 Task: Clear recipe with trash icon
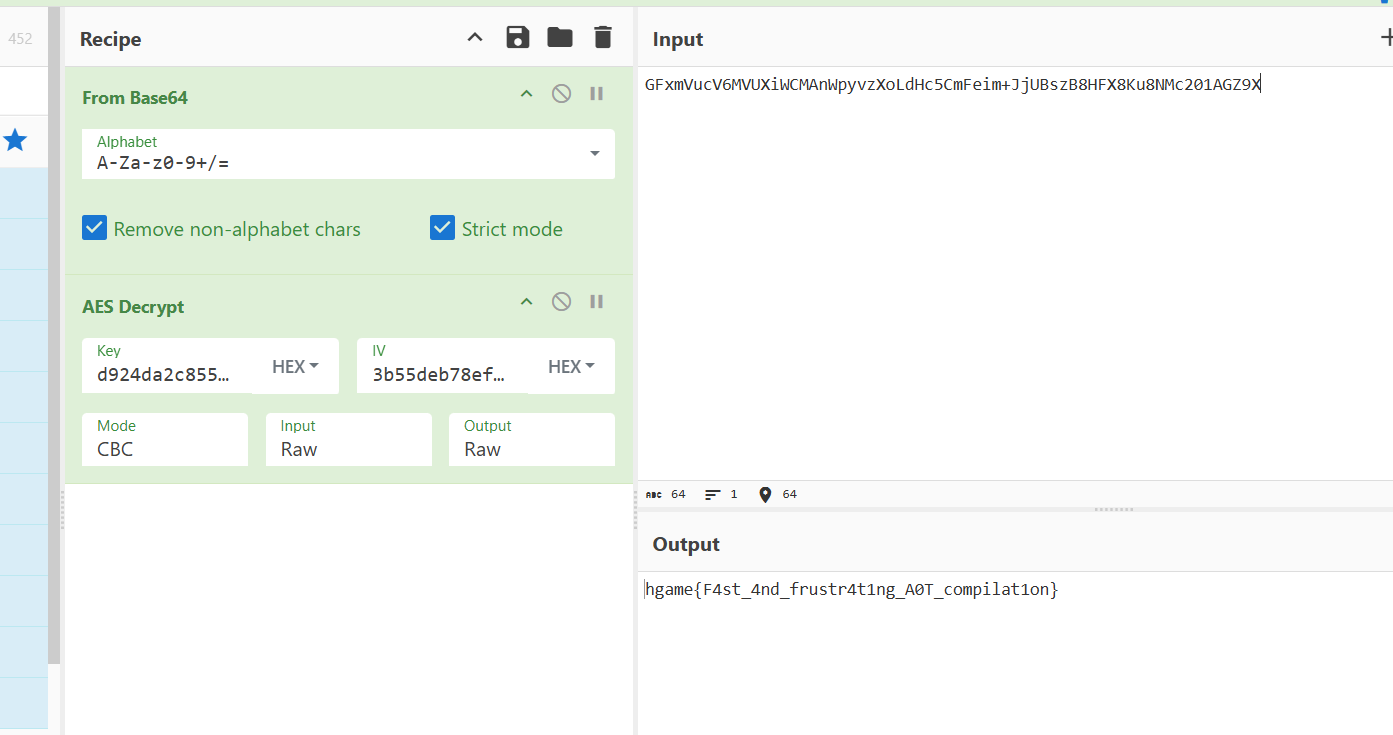pyautogui.click(x=602, y=38)
